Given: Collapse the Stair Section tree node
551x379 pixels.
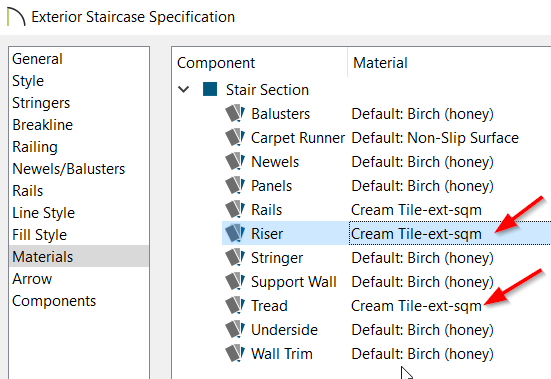Looking at the screenshot, I should (183, 89).
